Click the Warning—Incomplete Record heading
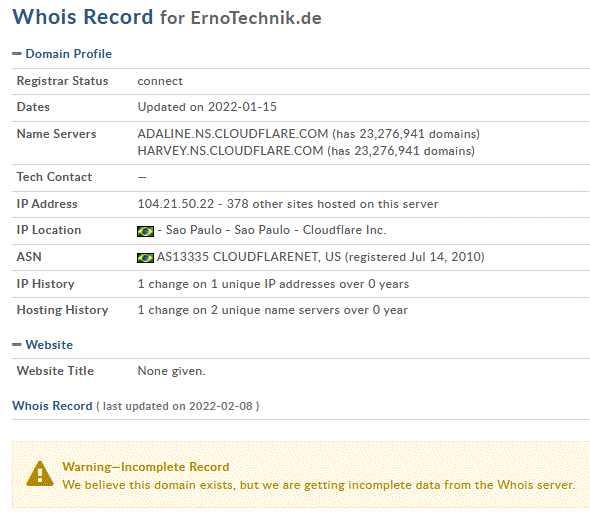 146,467
